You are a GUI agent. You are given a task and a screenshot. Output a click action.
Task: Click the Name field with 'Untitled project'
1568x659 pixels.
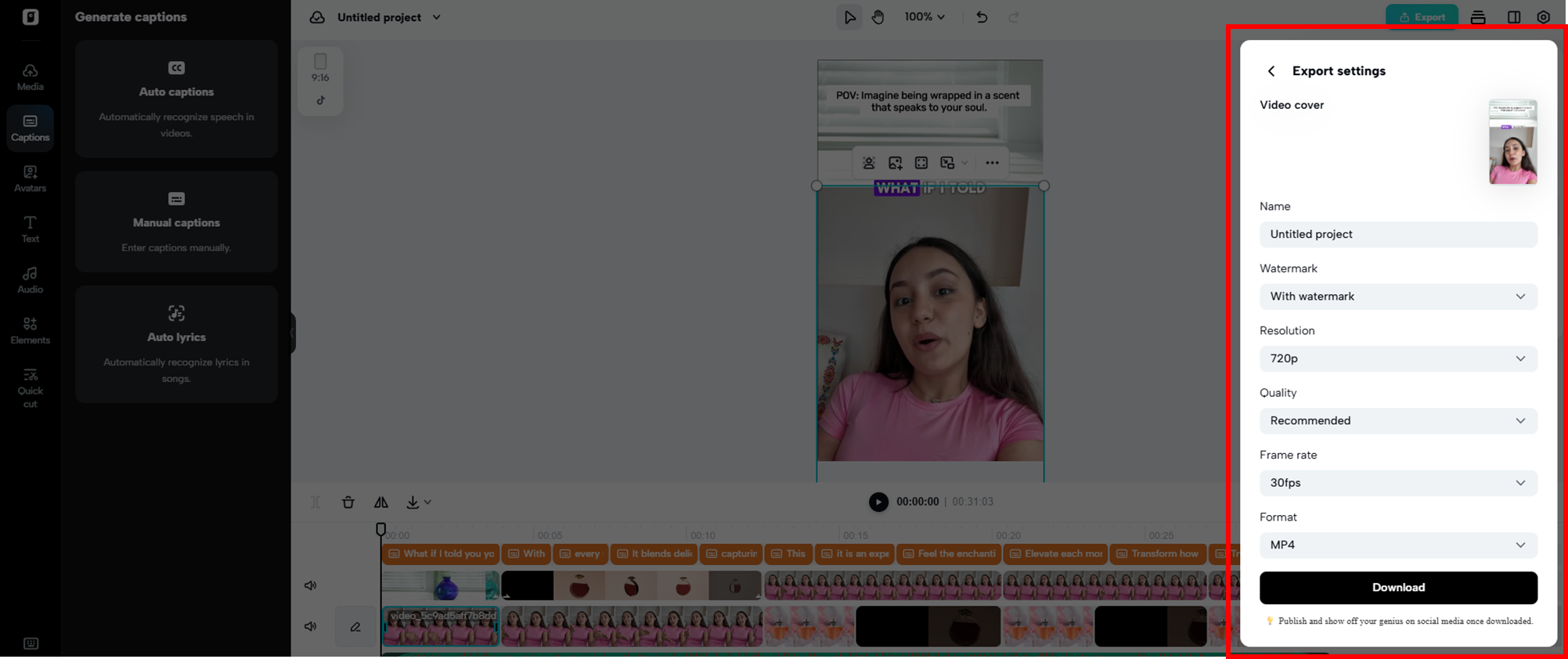click(x=1398, y=234)
